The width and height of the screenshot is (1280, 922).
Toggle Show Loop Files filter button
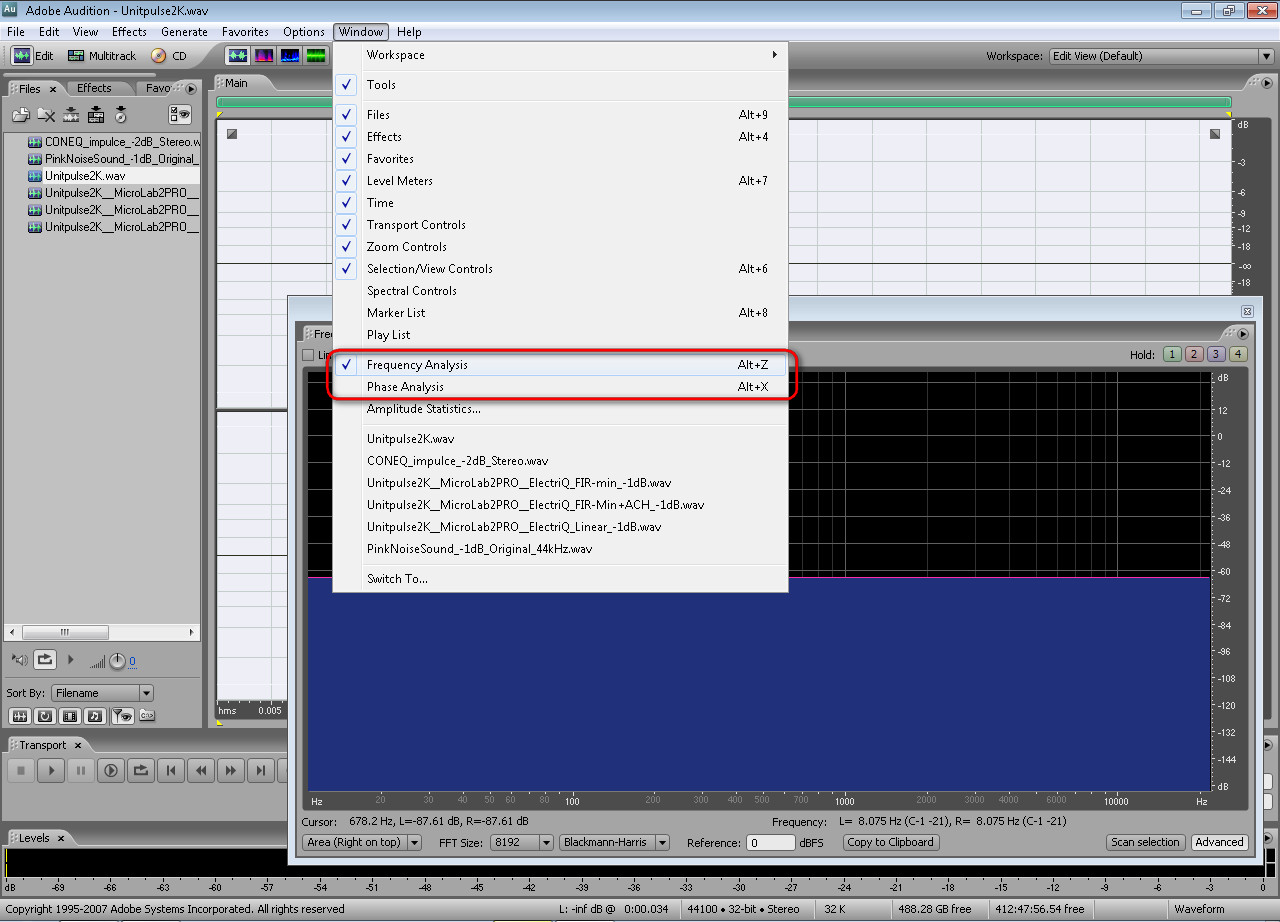[x=45, y=716]
